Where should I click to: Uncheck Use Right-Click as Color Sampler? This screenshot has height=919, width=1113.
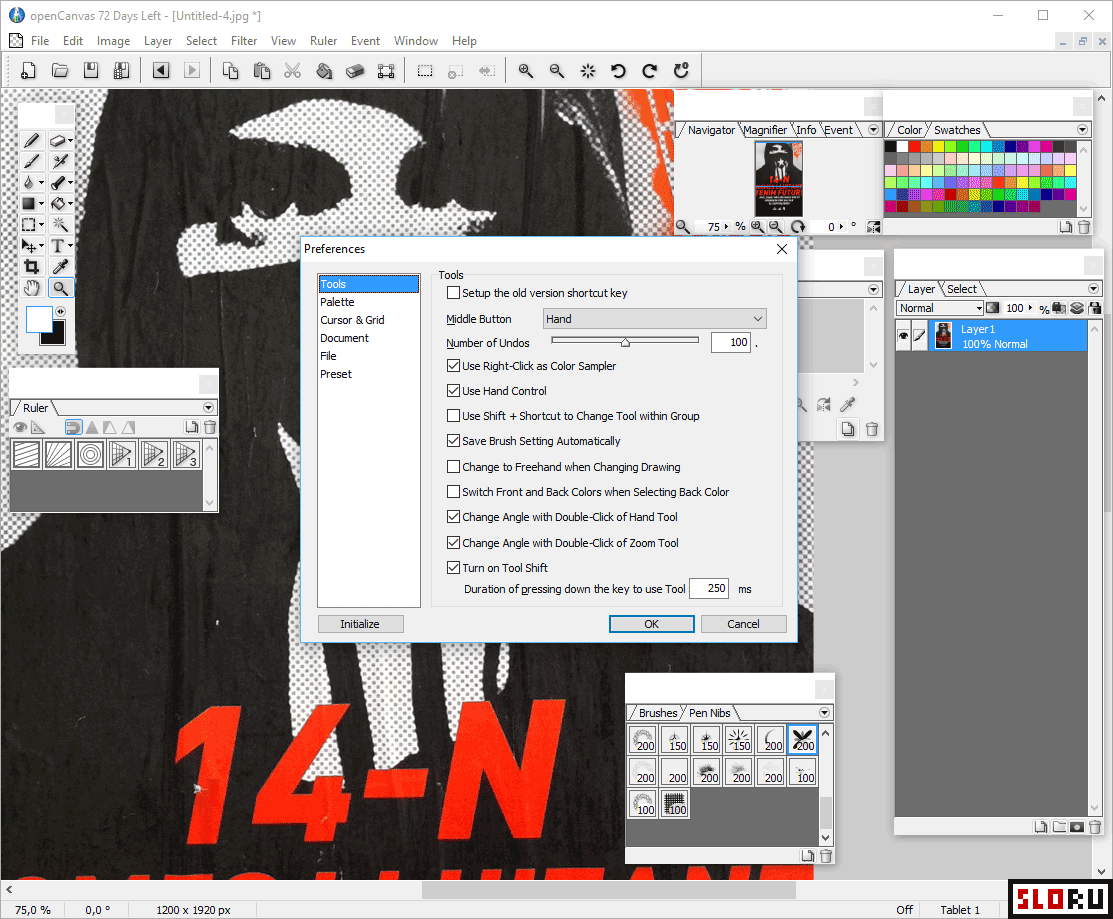click(453, 366)
